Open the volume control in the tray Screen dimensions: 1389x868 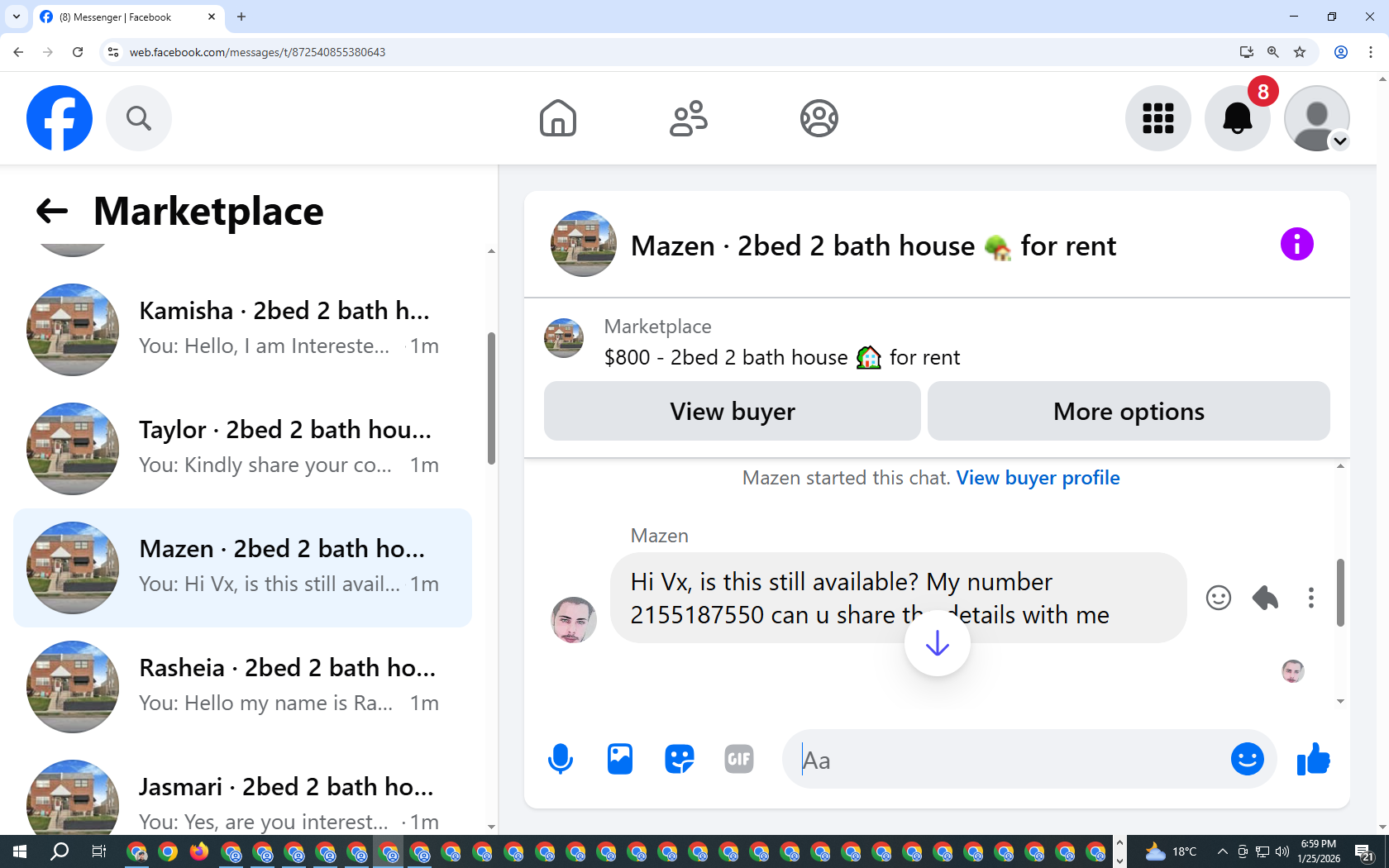(x=1282, y=851)
